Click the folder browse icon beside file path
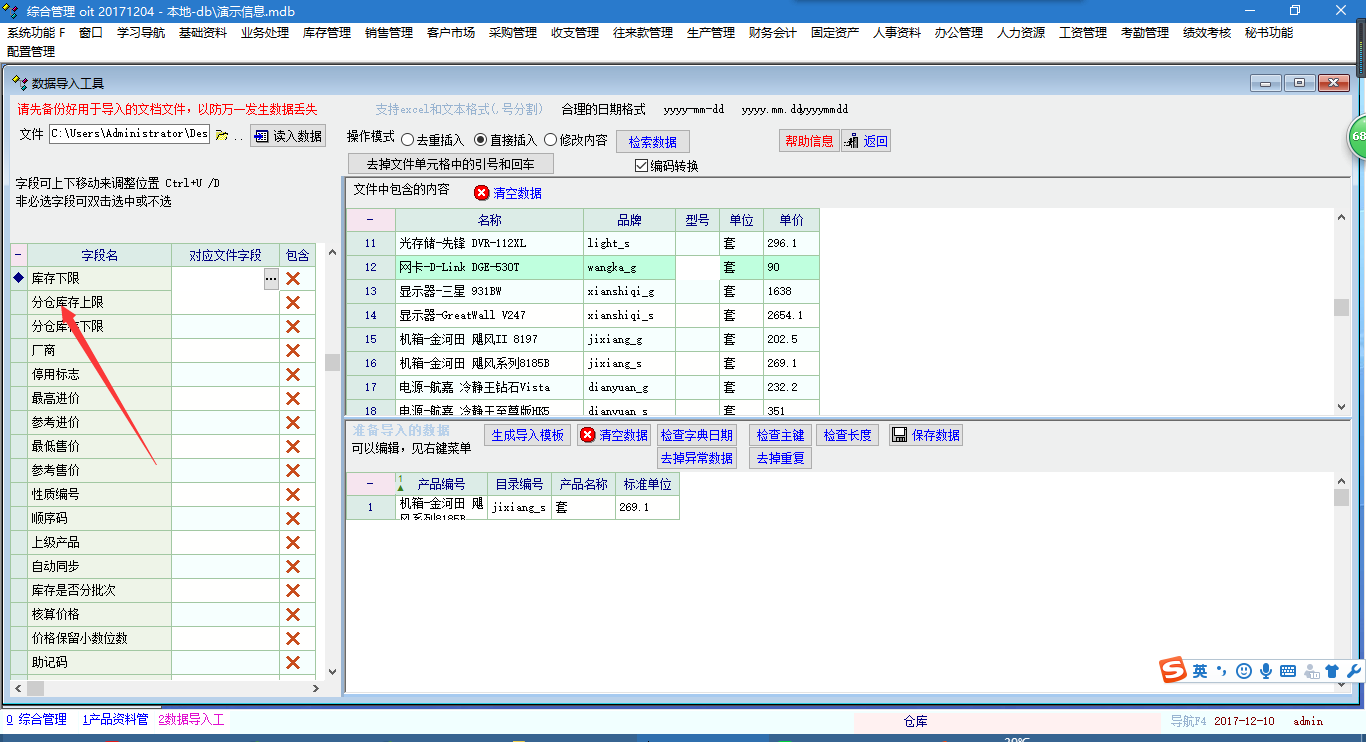 click(x=222, y=135)
